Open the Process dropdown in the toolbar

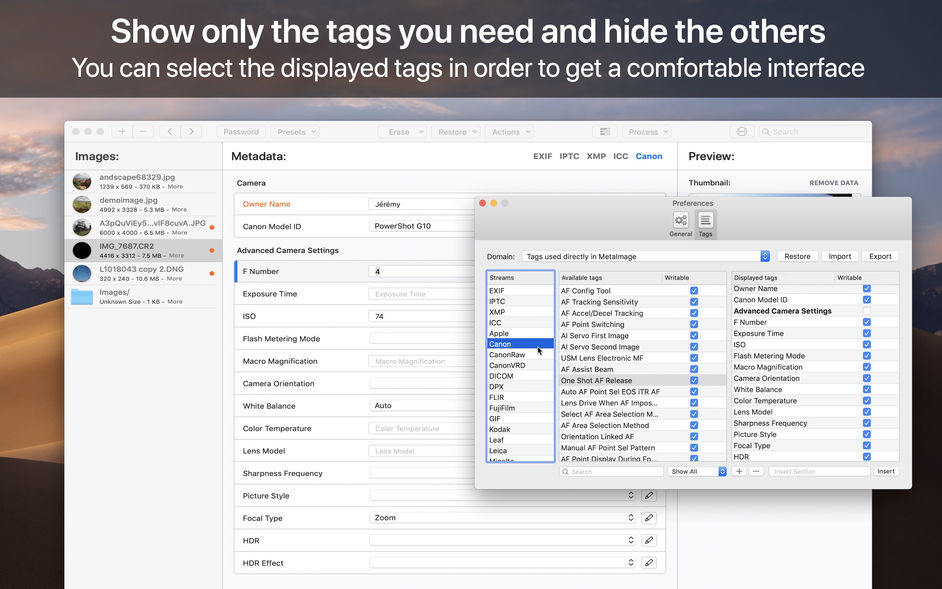pyautogui.click(x=647, y=131)
